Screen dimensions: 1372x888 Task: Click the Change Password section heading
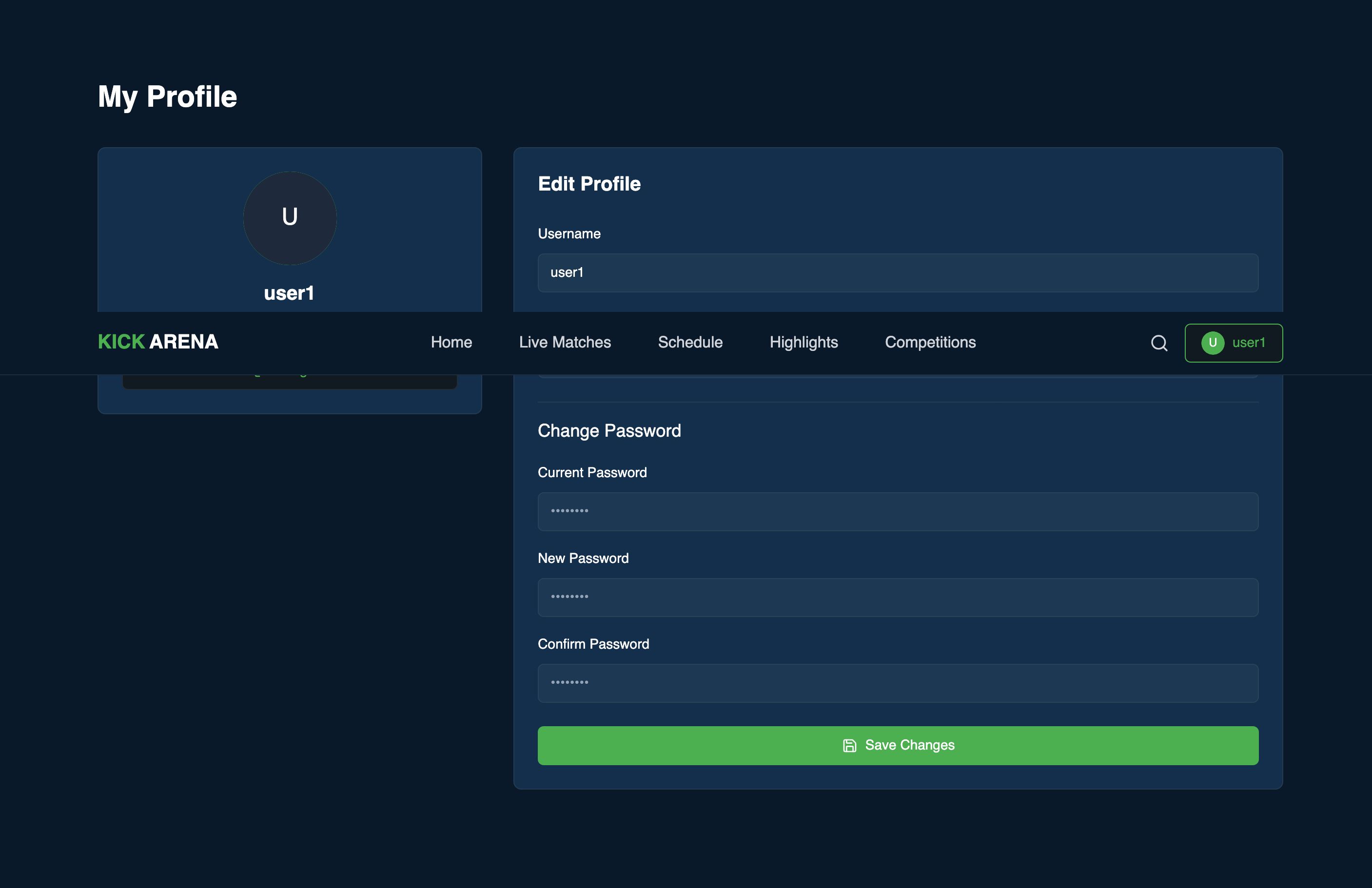pos(609,430)
